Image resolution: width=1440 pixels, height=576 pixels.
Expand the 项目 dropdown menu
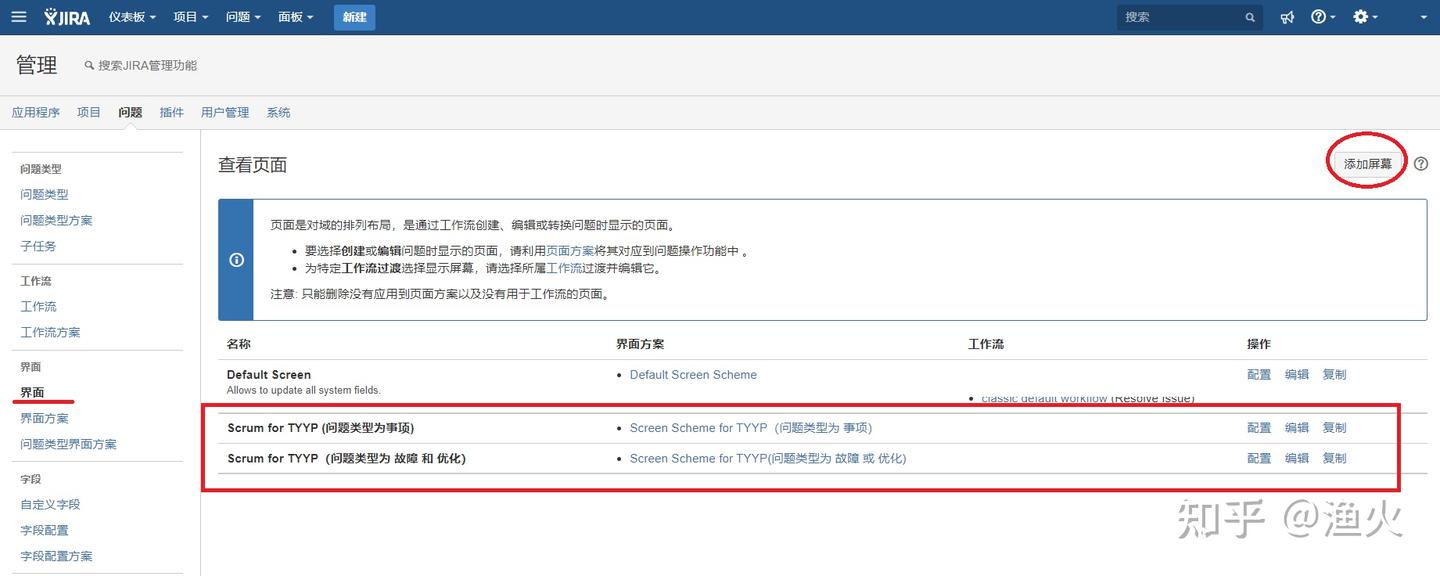click(x=190, y=17)
